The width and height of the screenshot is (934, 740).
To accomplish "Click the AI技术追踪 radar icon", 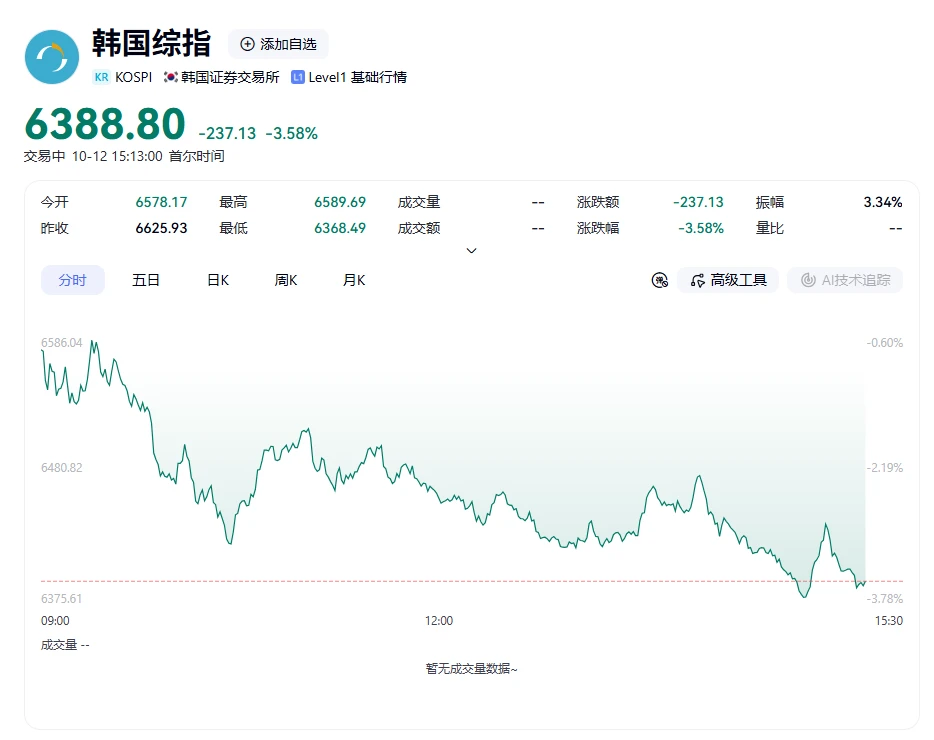I will (x=808, y=280).
